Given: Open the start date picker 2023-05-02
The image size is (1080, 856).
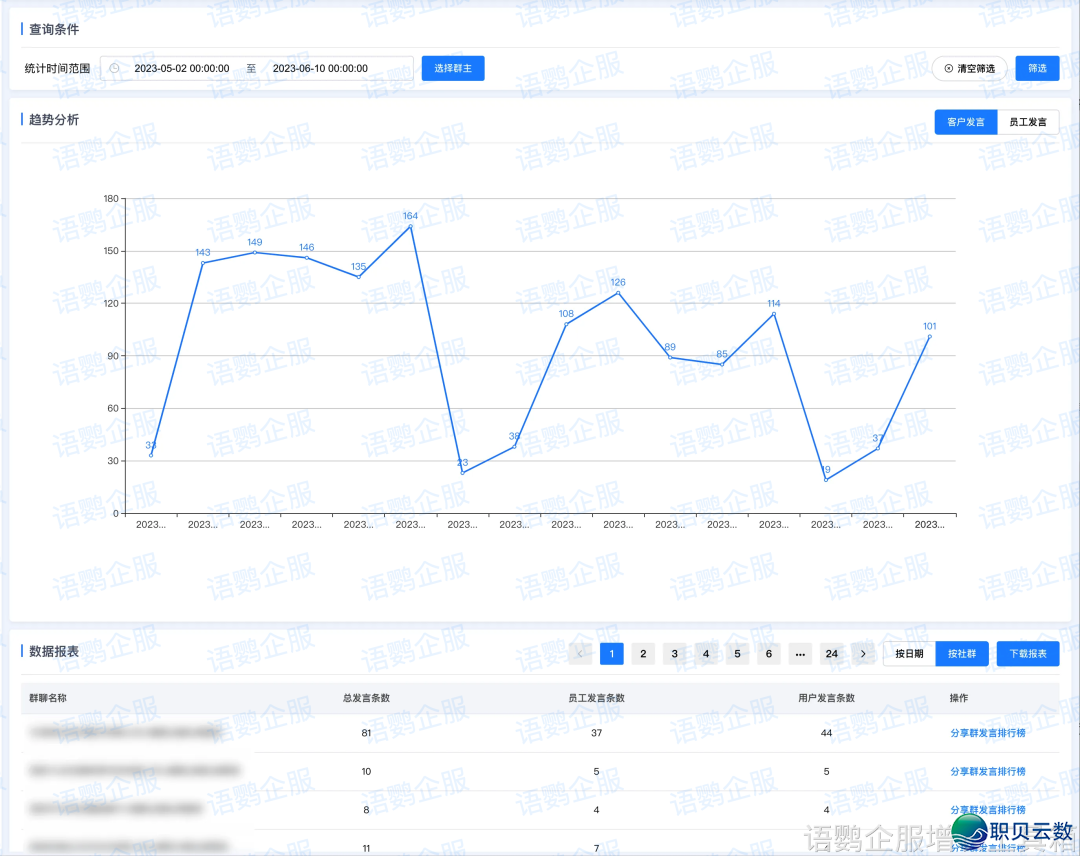Looking at the screenshot, I should (x=182, y=69).
